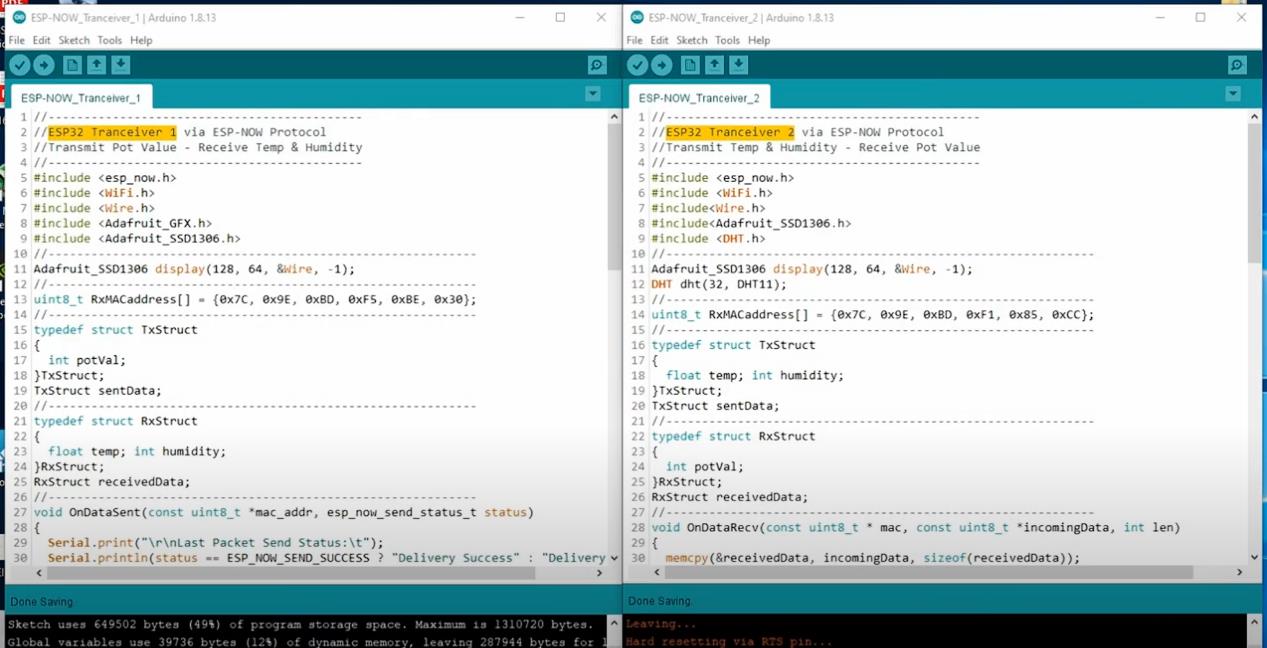Viewport: 1267px width, 648px height.
Task: Click vertical scrollbar thumb in Tranceiver_1 editor
Action: [614, 197]
